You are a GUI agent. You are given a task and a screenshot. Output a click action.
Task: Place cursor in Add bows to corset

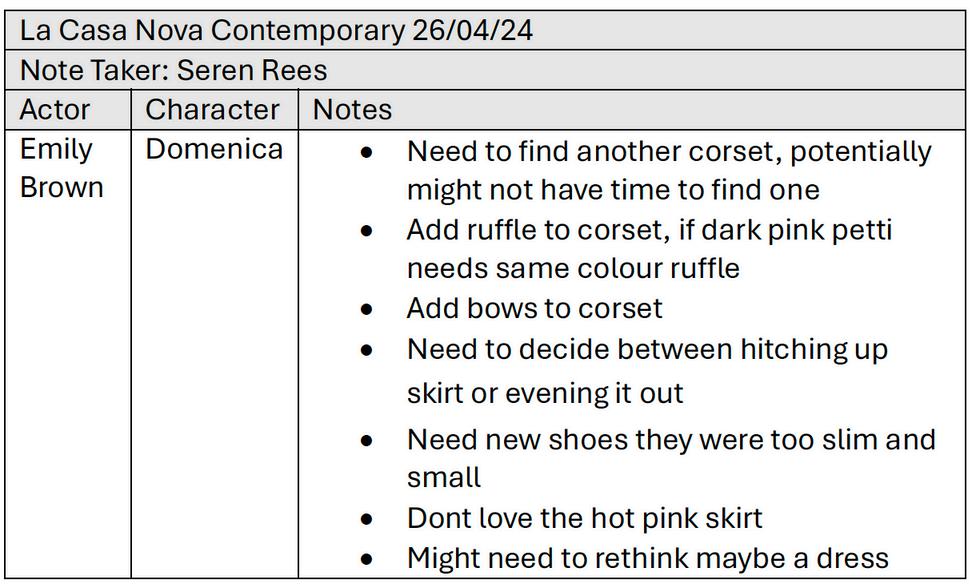point(534,309)
